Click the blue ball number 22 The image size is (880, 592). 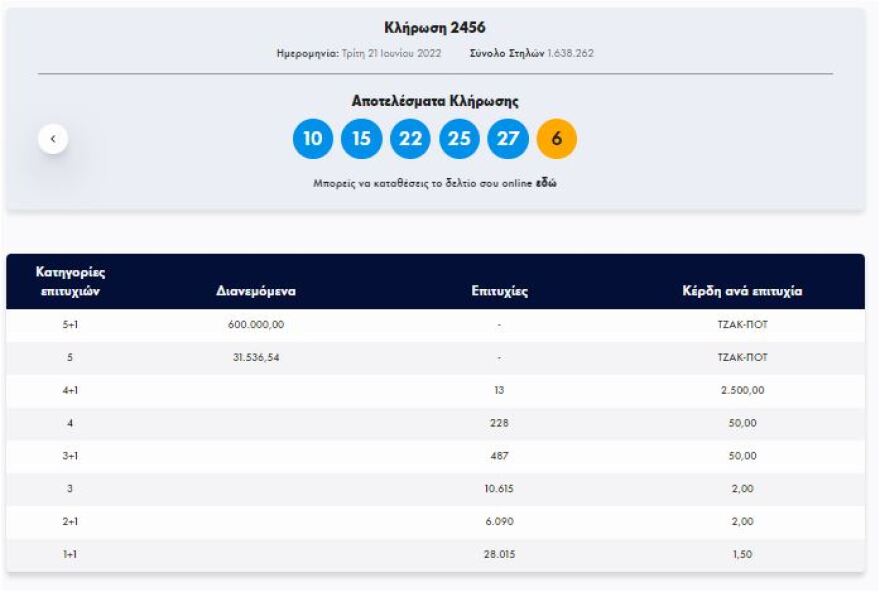coord(410,139)
